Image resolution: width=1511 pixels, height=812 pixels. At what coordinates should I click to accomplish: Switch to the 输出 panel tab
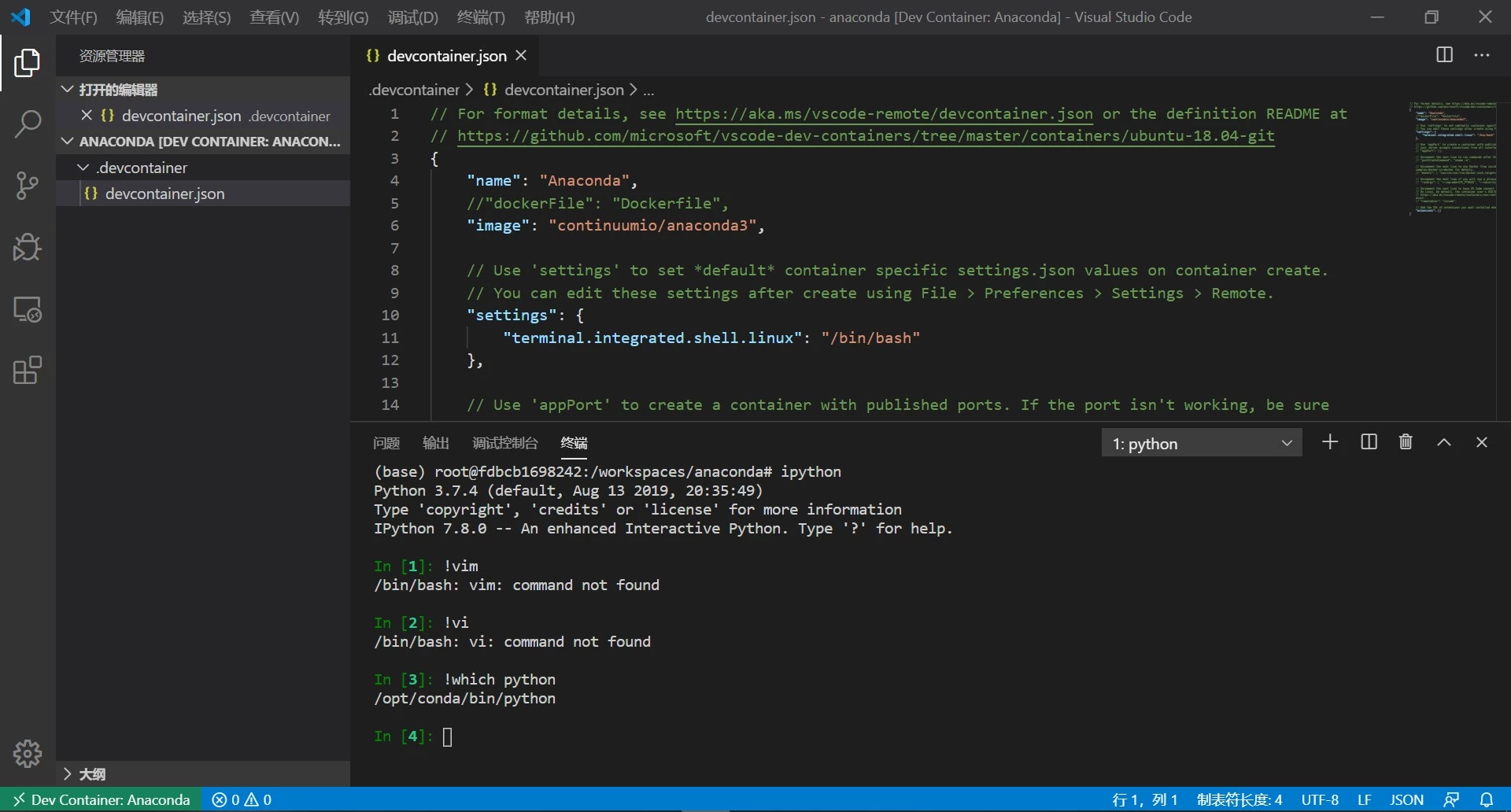point(436,443)
